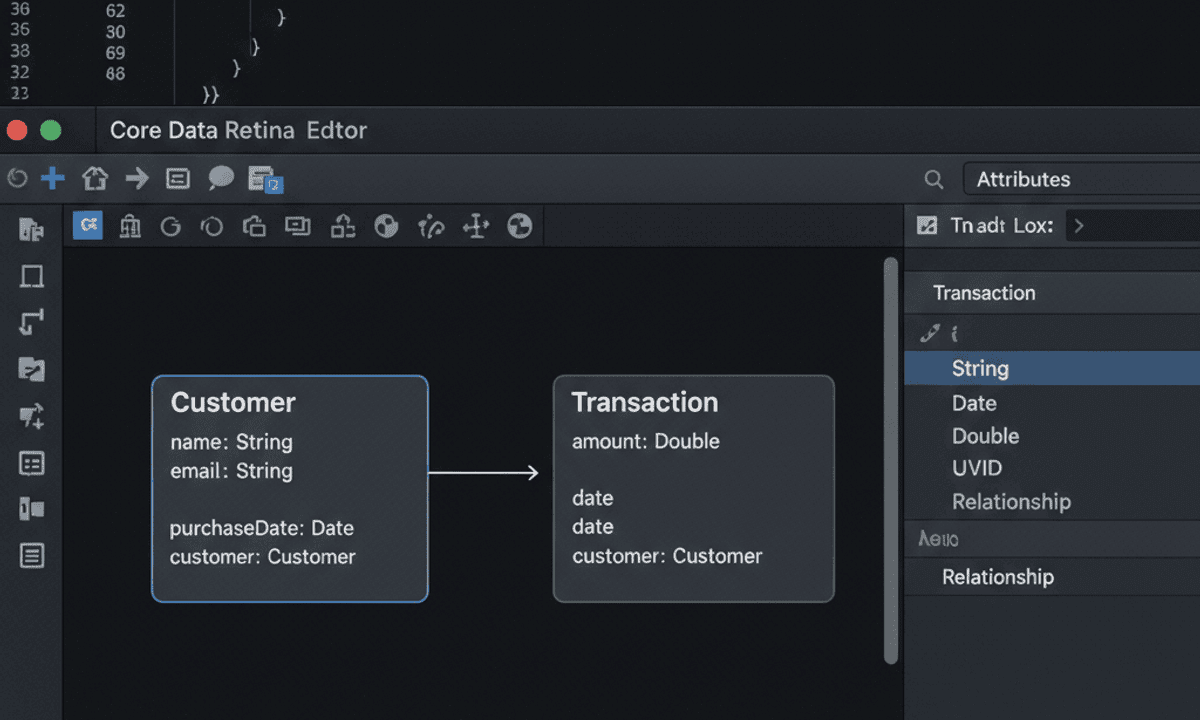Toggle the highlighted document pages icon near the toolbar
Image resolution: width=1200 pixels, height=720 pixels.
pos(263,180)
